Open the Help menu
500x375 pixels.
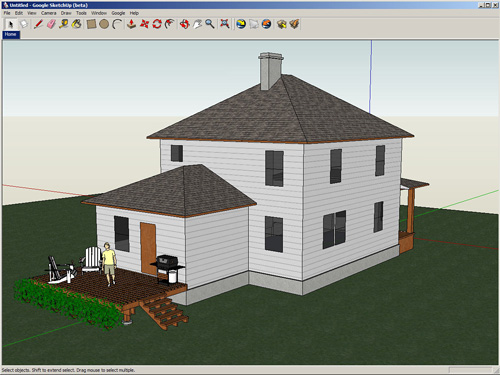point(134,13)
